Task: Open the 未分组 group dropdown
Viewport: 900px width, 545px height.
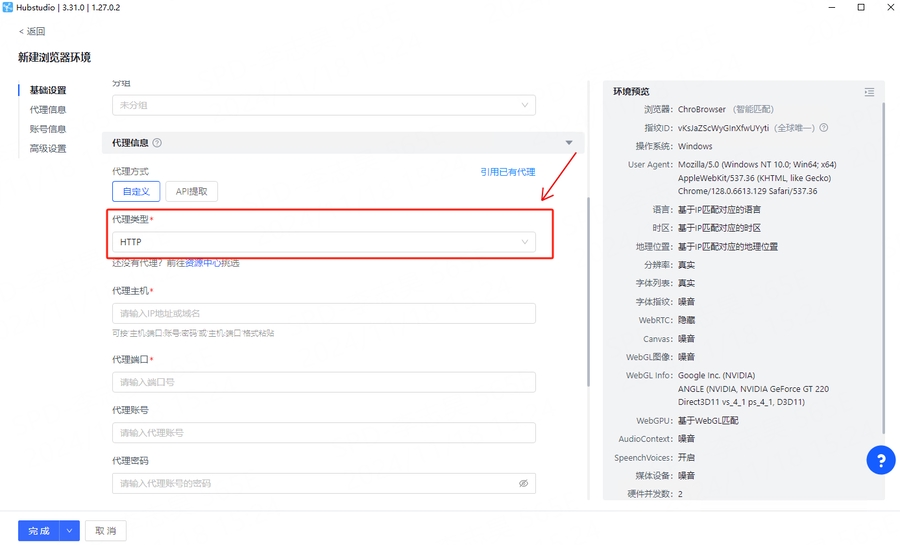Action: click(x=323, y=105)
